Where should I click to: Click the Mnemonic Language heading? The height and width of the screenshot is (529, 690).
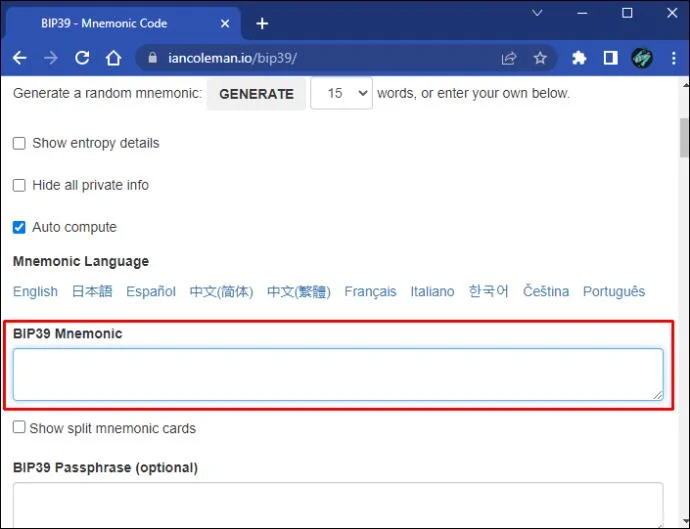pos(81,261)
